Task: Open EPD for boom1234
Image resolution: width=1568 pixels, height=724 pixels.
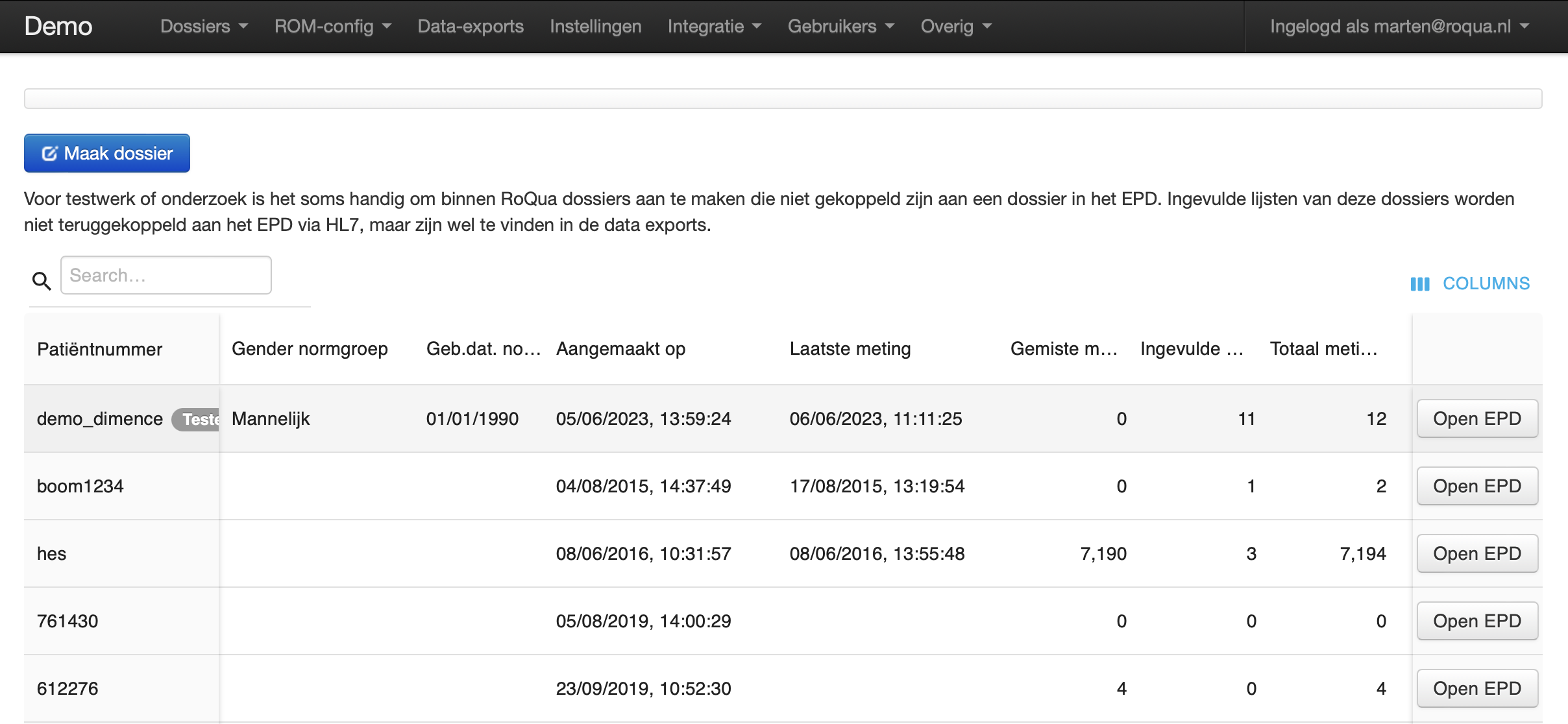Action: point(1476,486)
